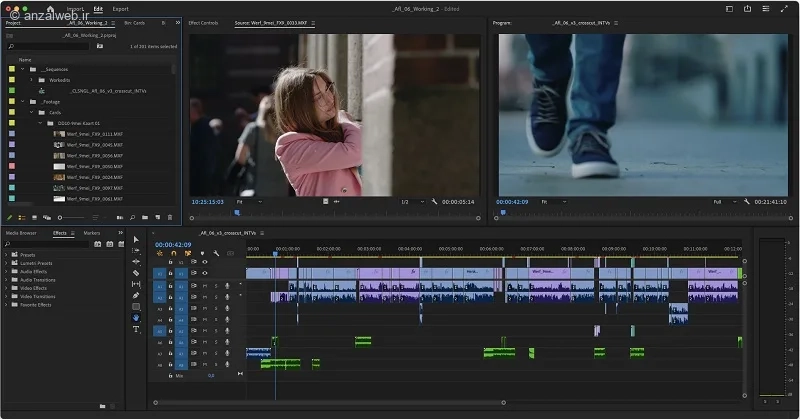Select the Slip tool
The image size is (800, 419).
pos(136,284)
